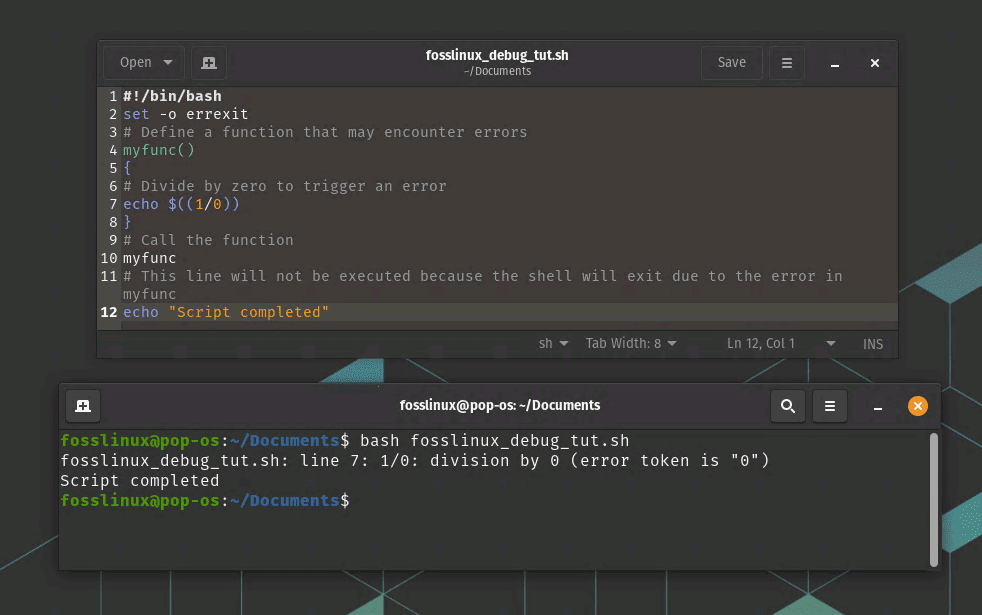The image size is (982, 615).
Task: Create a new document tab in the editor
Action: [x=208, y=62]
